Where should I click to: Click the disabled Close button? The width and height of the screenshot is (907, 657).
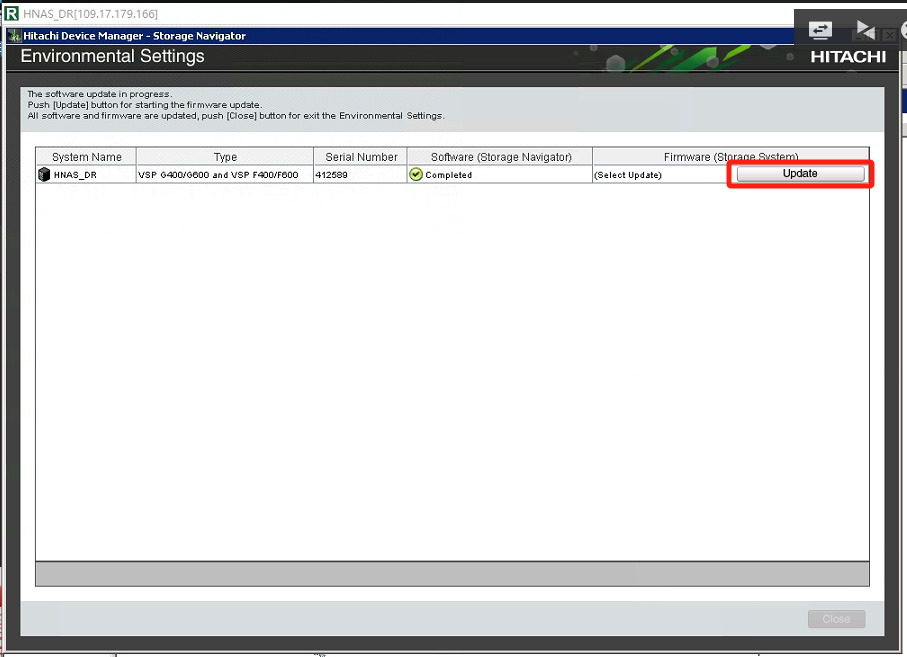836,619
